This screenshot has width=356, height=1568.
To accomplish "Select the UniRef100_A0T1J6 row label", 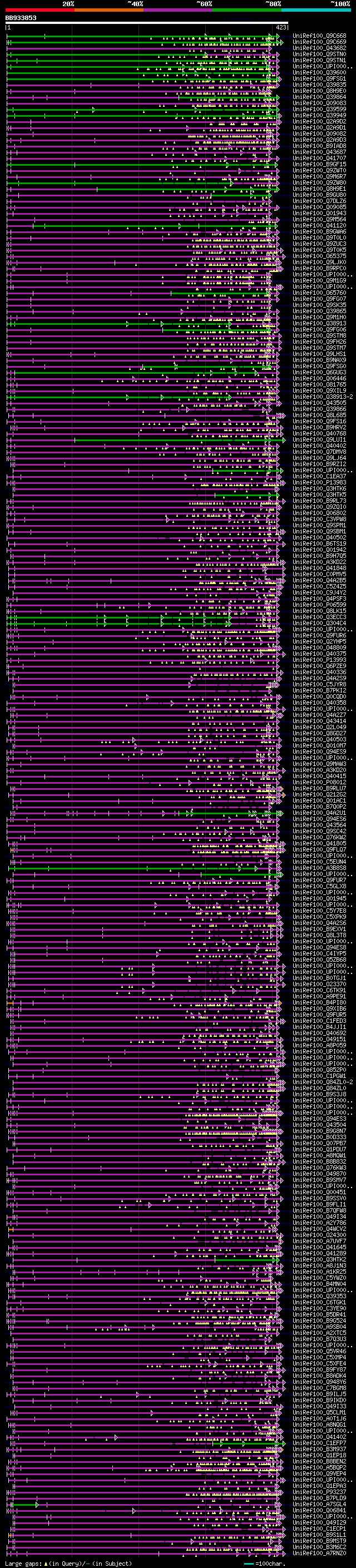I will (x=319, y=1418).
